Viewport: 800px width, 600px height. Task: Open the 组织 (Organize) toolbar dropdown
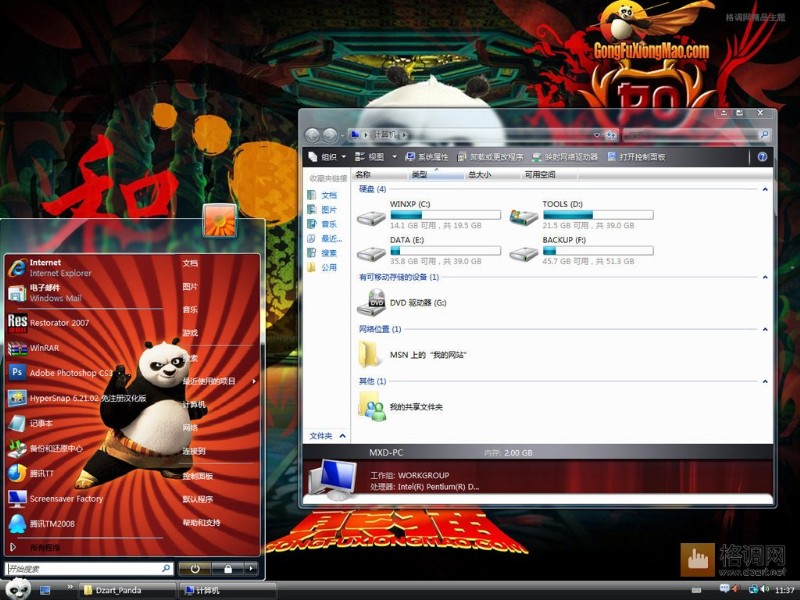pos(328,157)
